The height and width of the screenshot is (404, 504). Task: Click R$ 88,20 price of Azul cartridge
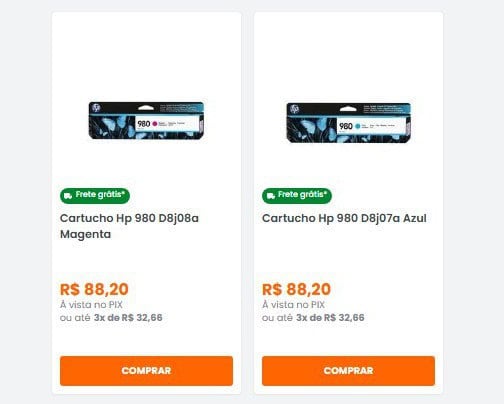click(x=296, y=289)
